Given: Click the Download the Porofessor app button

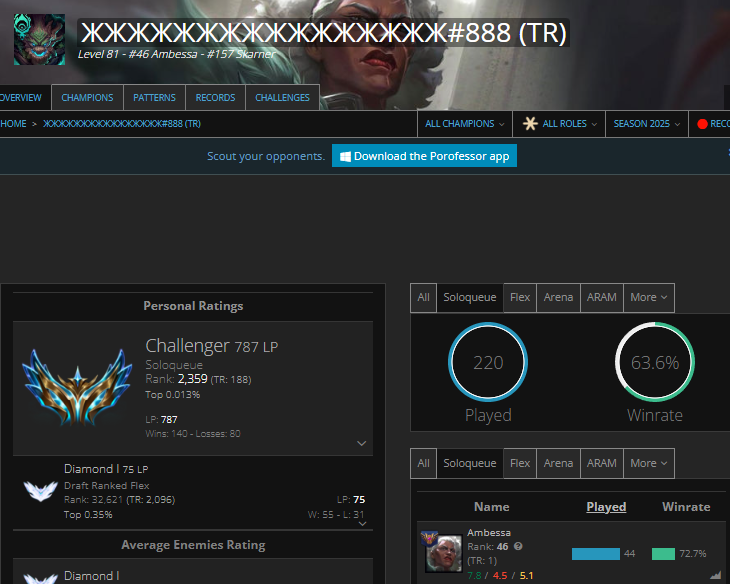Looking at the screenshot, I should click(424, 156).
